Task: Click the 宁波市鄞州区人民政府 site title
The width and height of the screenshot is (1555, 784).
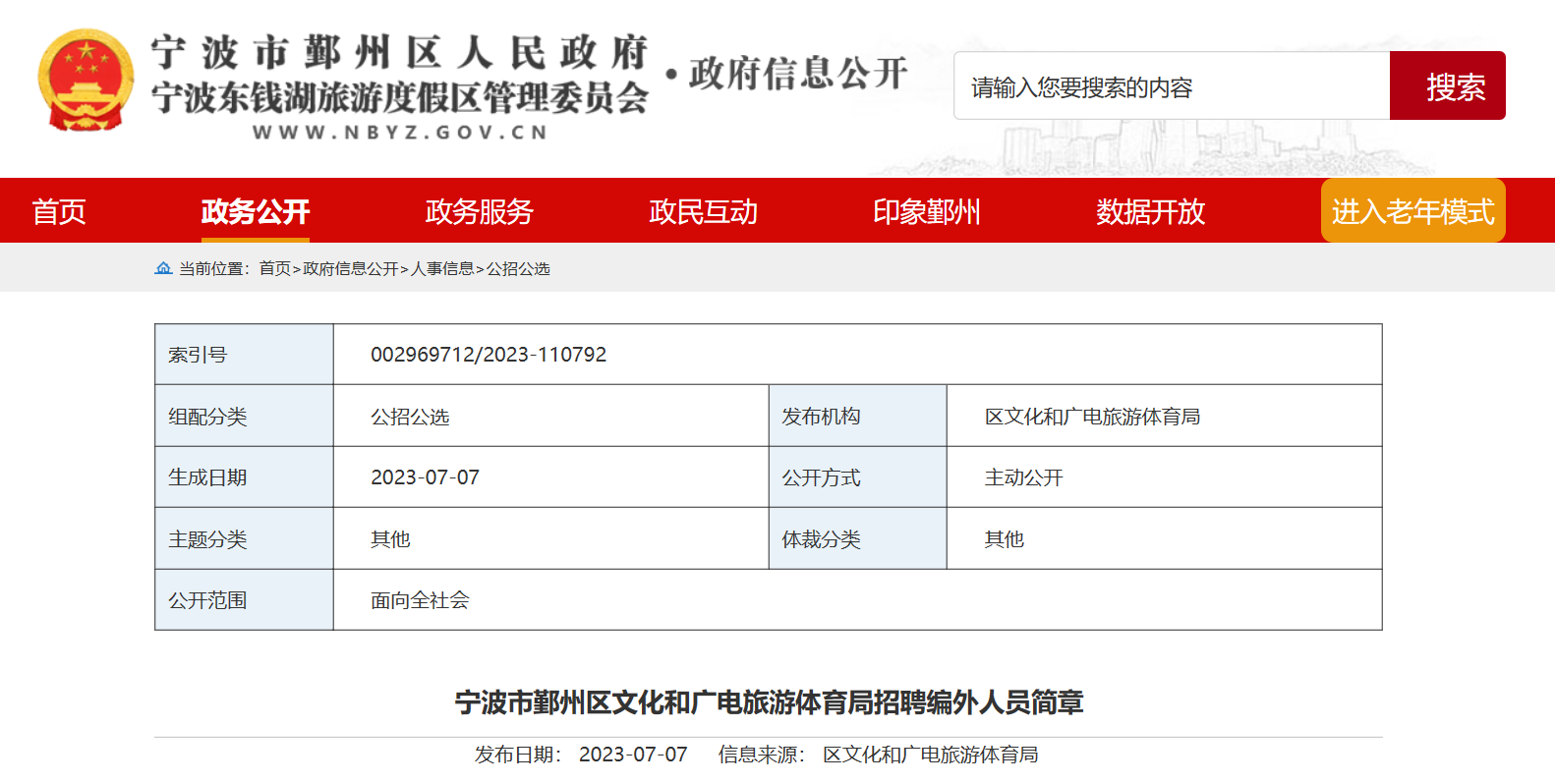Action: coord(400,52)
